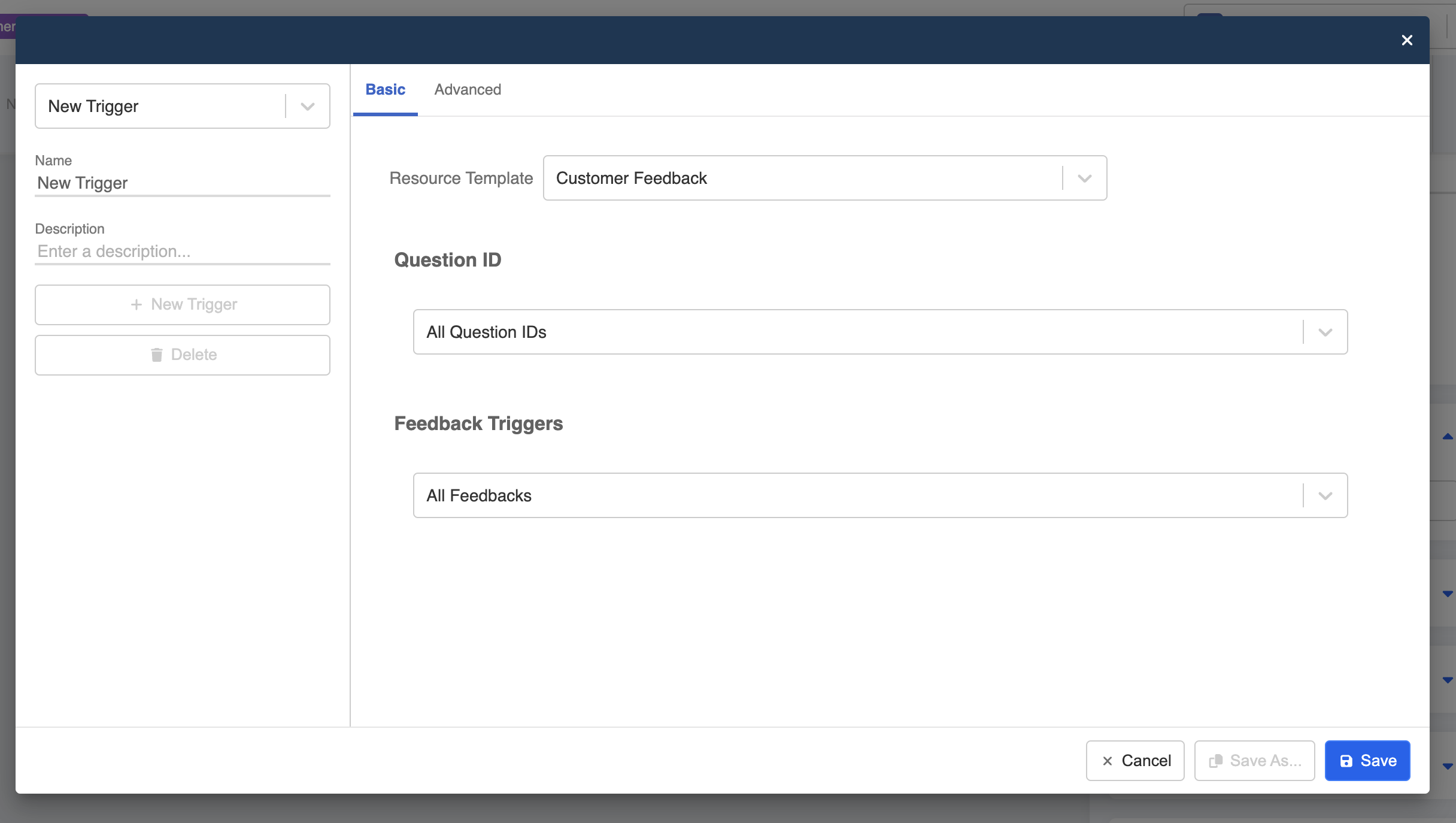1456x823 pixels.
Task: Open the New Trigger selector chevron
Action: pos(308,107)
